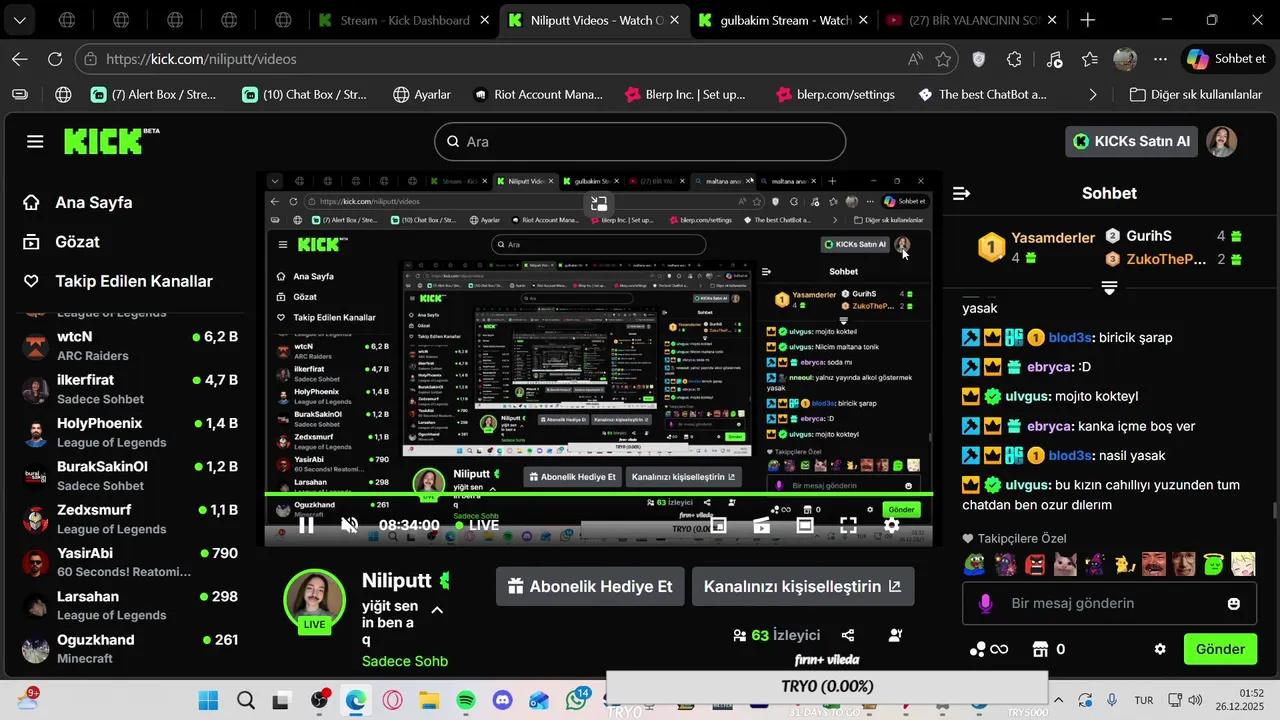Collapse the Sohbet chat panel
The height and width of the screenshot is (720, 1280).
961,193
